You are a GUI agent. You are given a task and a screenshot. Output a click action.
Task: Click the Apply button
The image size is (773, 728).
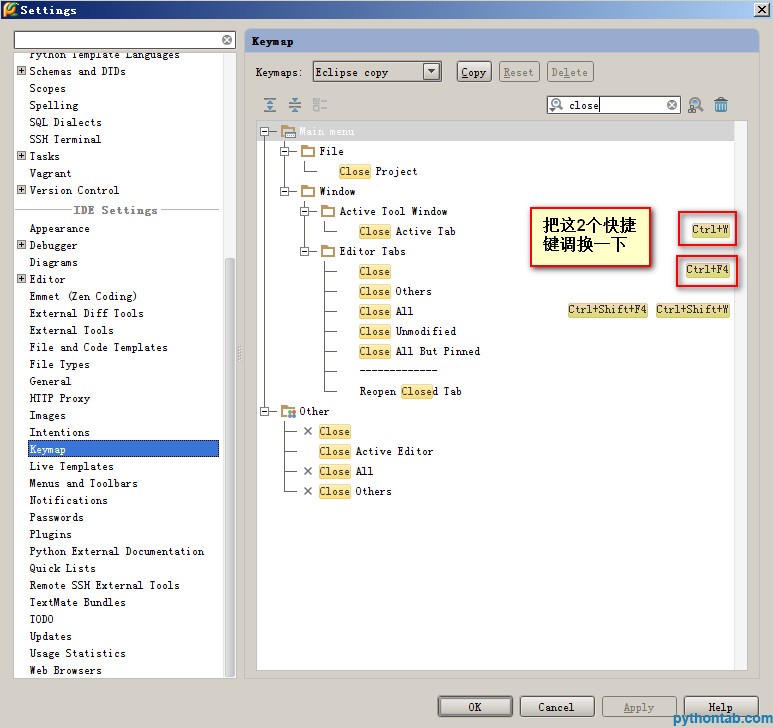(639, 707)
